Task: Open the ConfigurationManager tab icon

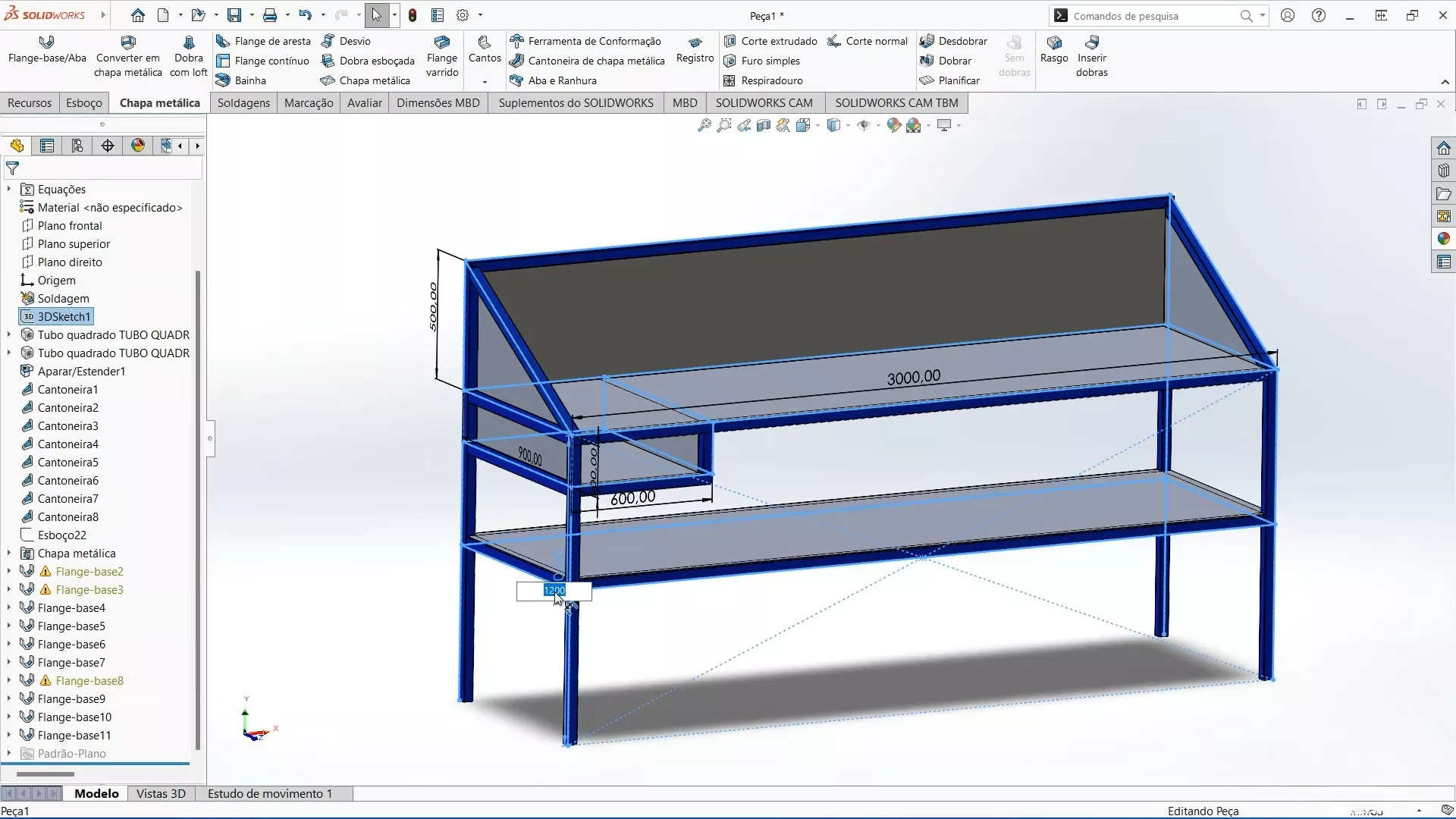Action: 77,146
